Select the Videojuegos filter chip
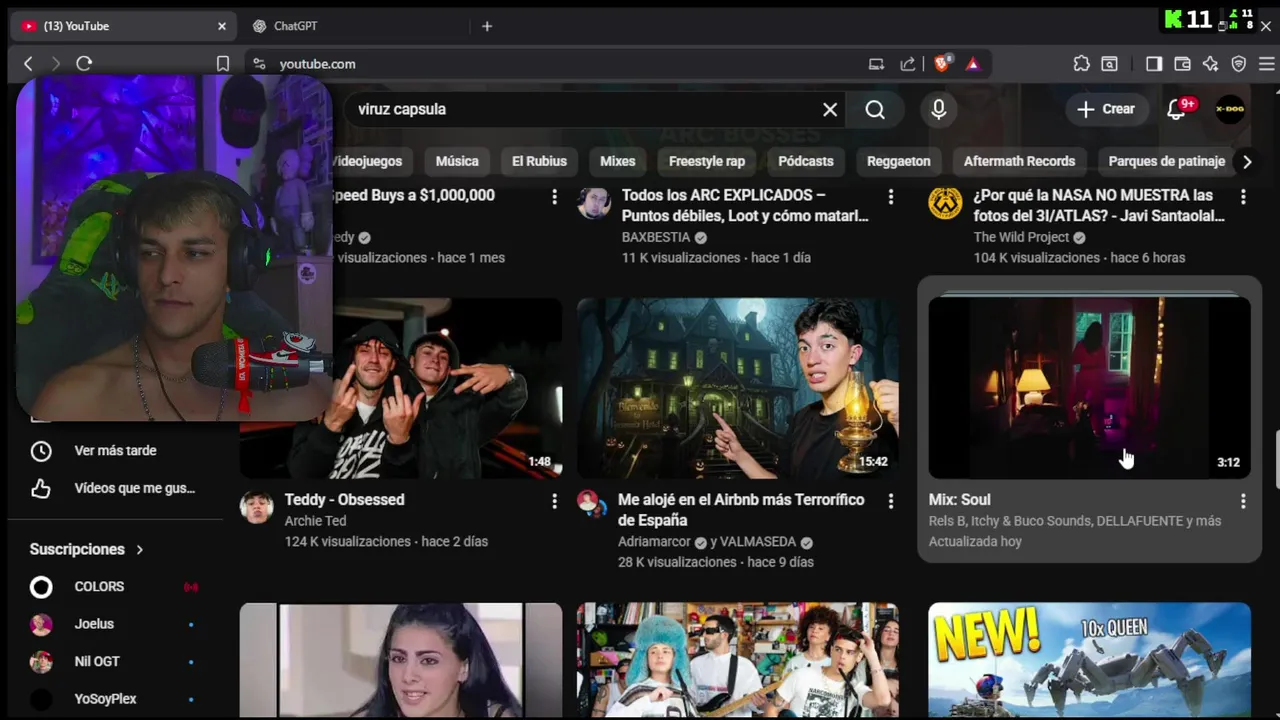 [369, 161]
